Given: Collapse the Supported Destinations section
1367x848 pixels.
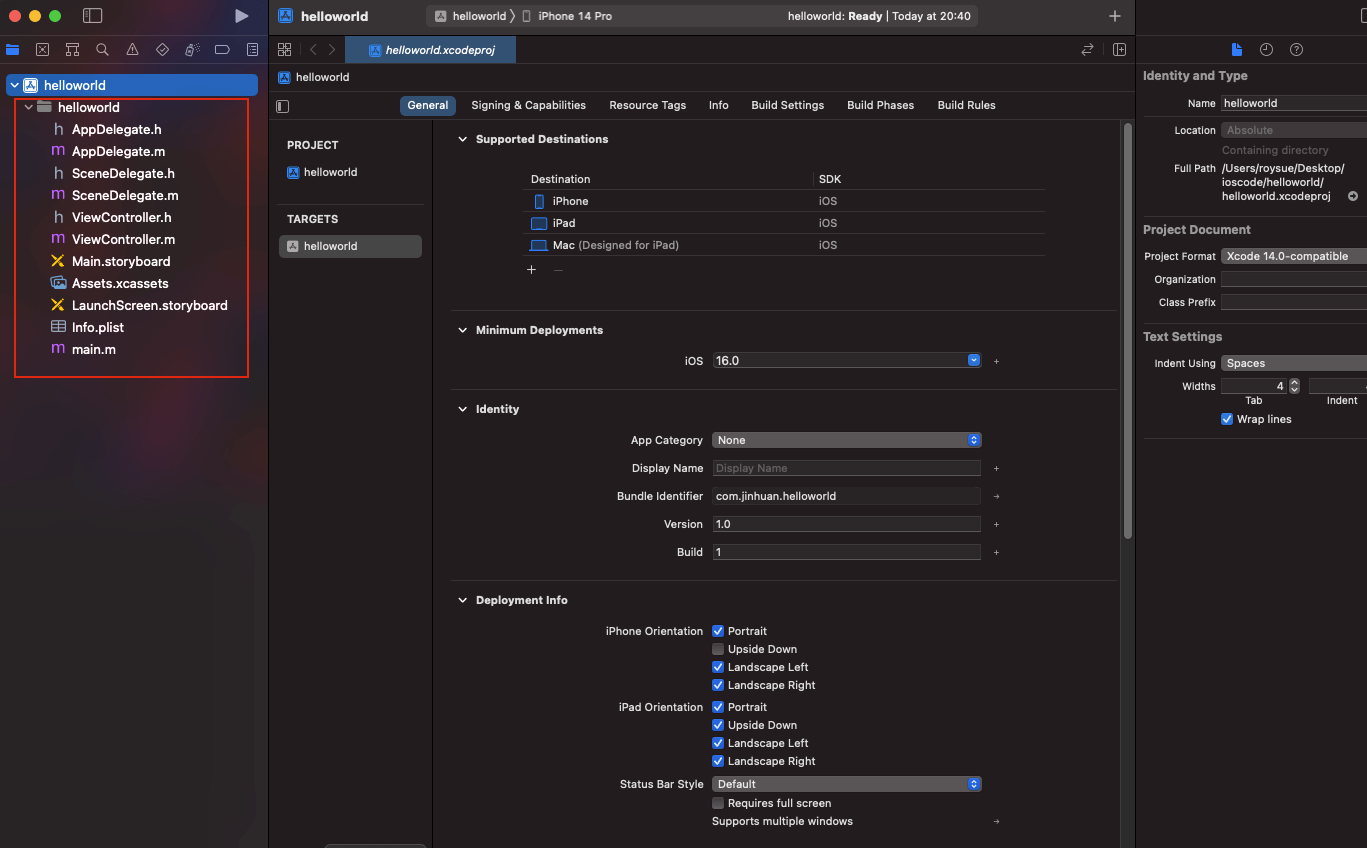Looking at the screenshot, I should pos(462,139).
